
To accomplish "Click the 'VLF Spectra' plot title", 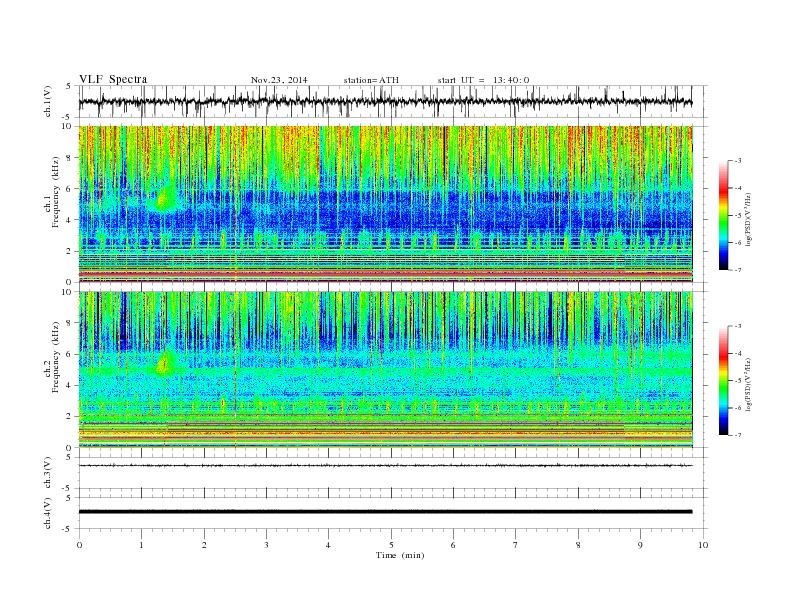I will tap(113, 79).
